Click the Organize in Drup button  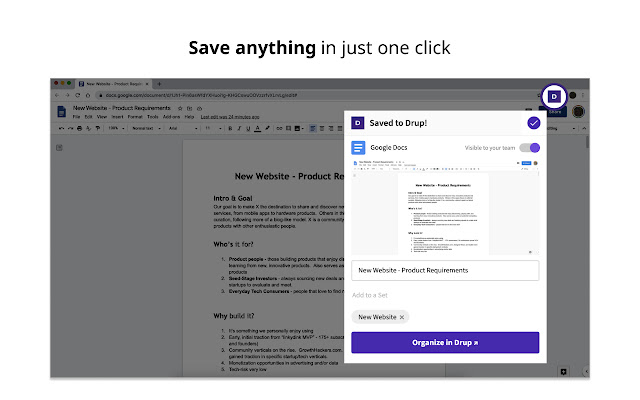coord(445,342)
